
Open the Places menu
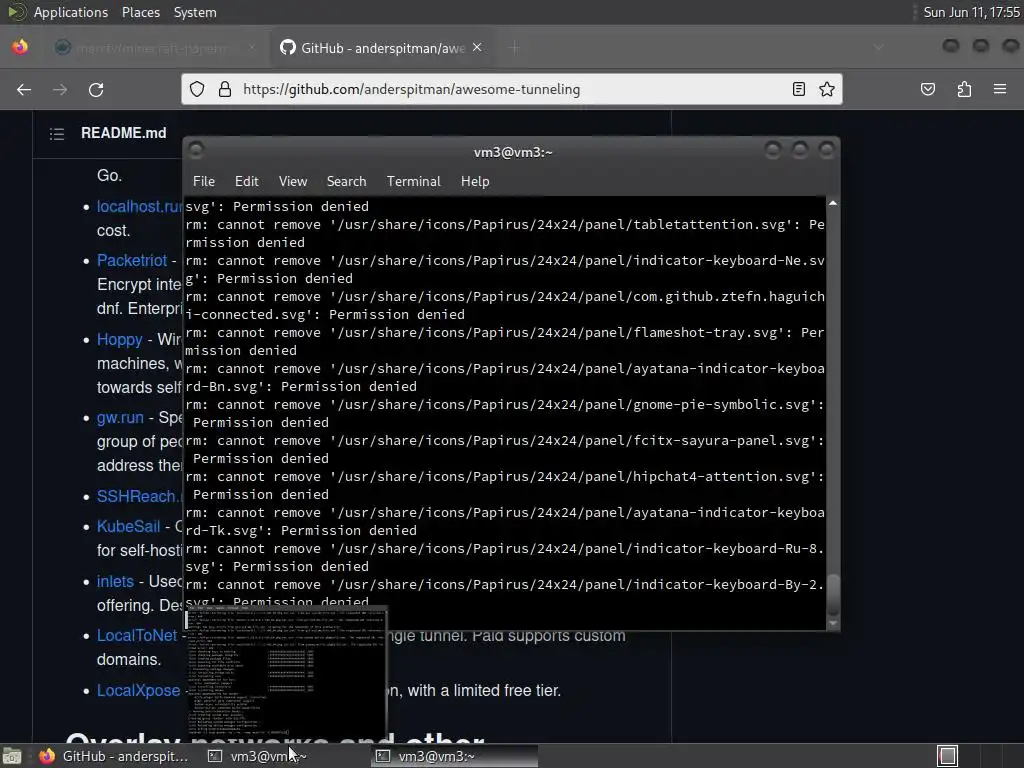click(x=140, y=12)
